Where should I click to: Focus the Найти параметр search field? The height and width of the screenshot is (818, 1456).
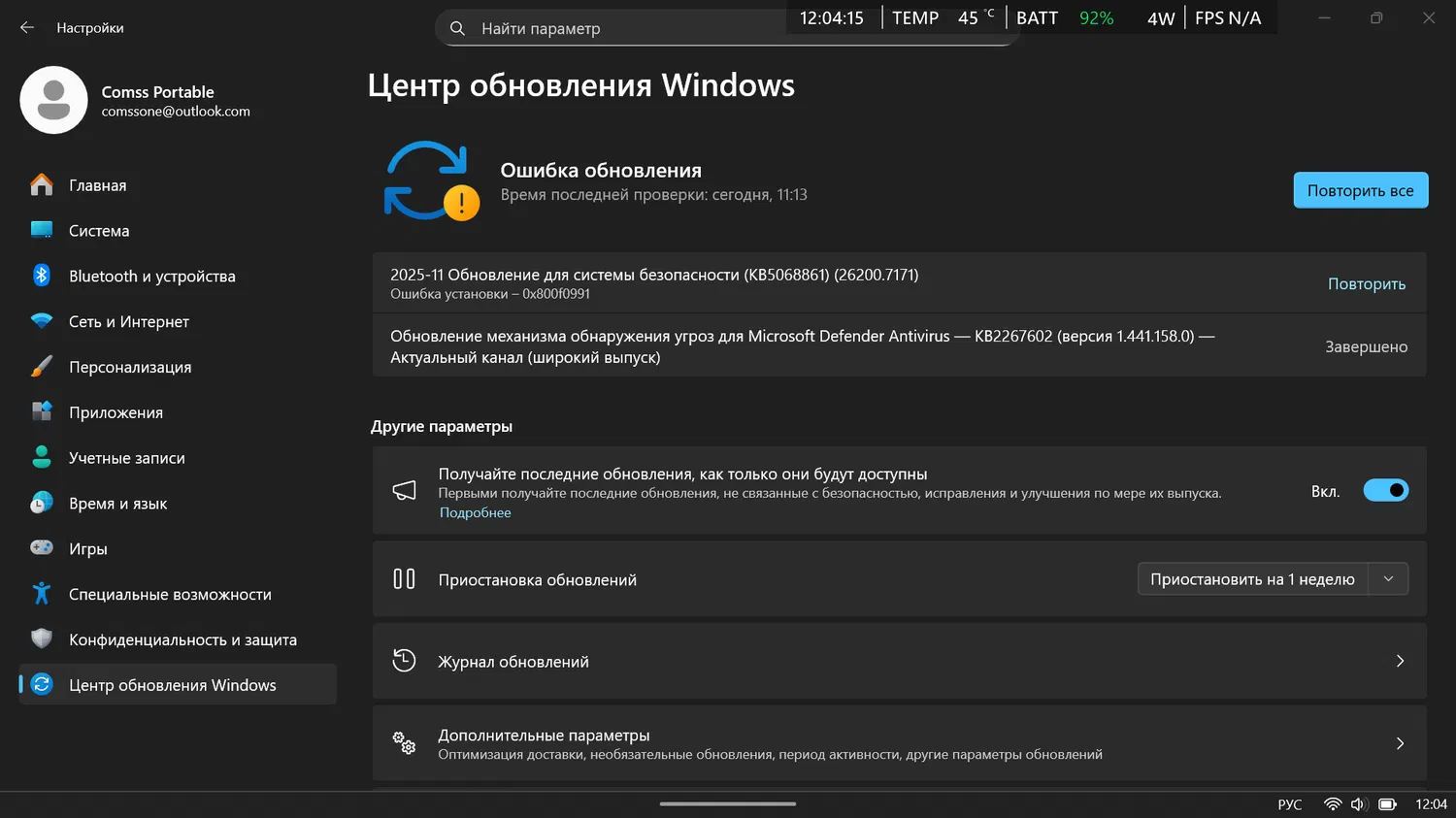point(725,28)
